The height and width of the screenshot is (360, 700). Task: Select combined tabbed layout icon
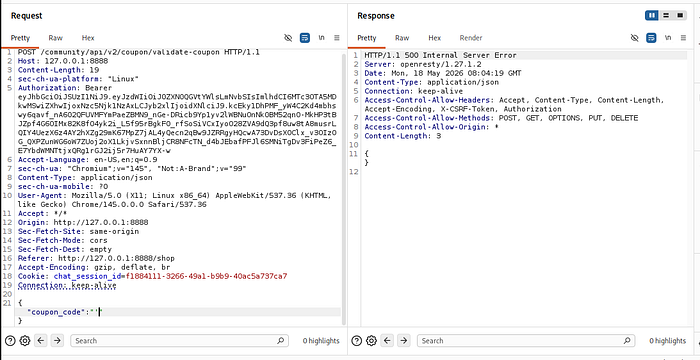click(x=680, y=16)
